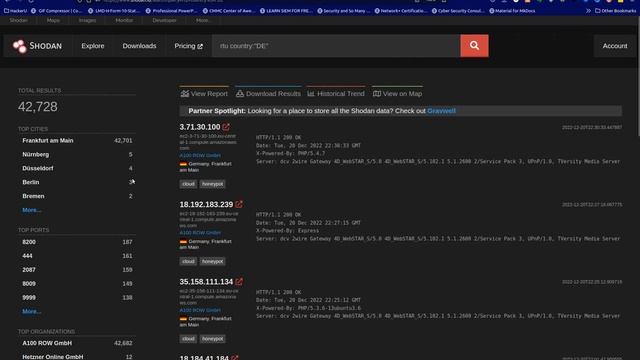Click the Germany flag under 18.192.183.239

tap(183, 242)
